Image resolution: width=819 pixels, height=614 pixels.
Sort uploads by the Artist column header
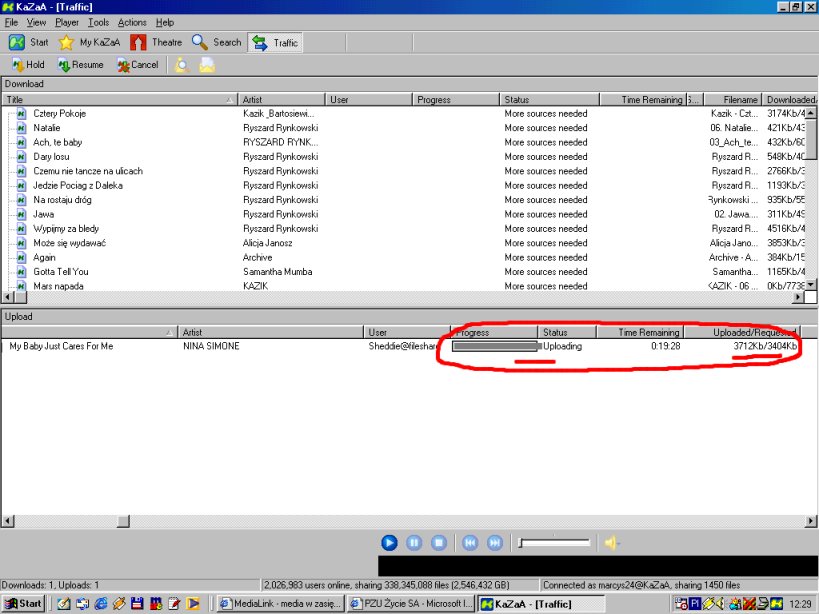click(x=271, y=332)
